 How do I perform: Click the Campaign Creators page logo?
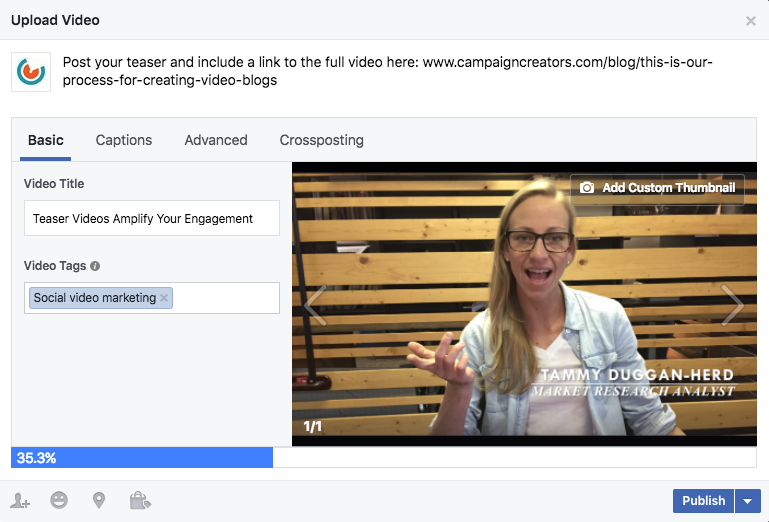pyautogui.click(x=31, y=72)
